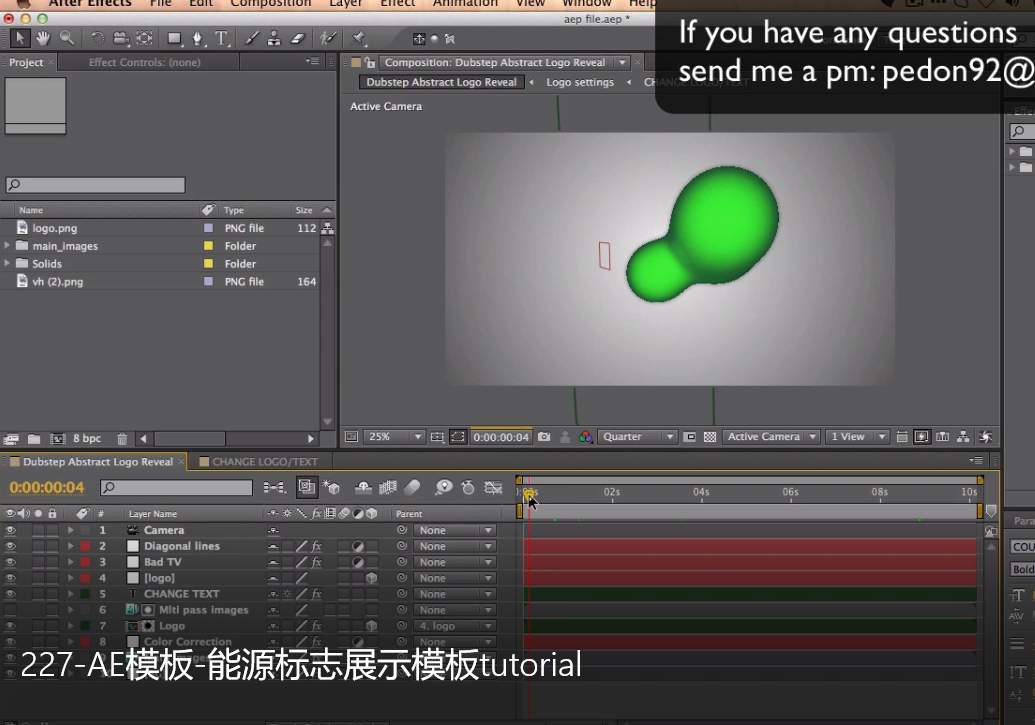Viewport: 1035px width, 725px height.
Task: Expand the Solids folder
Action: pos(7,263)
